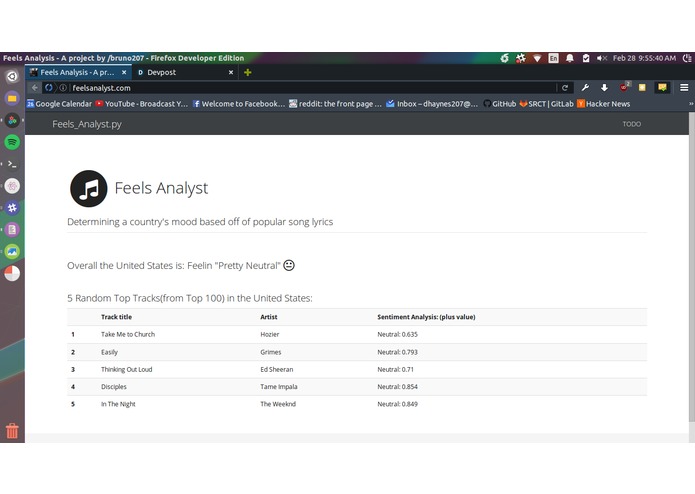
Task: Open the Hacker News bookmark
Action: pos(603,104)
